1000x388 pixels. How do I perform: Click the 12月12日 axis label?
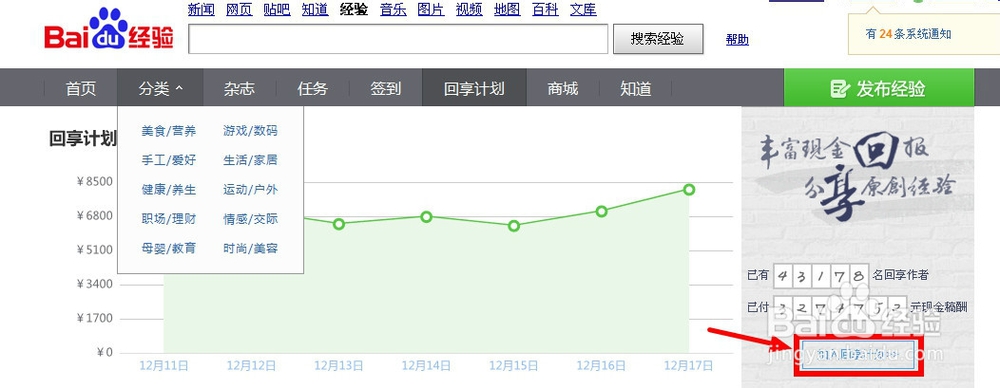tap(251, 366)
